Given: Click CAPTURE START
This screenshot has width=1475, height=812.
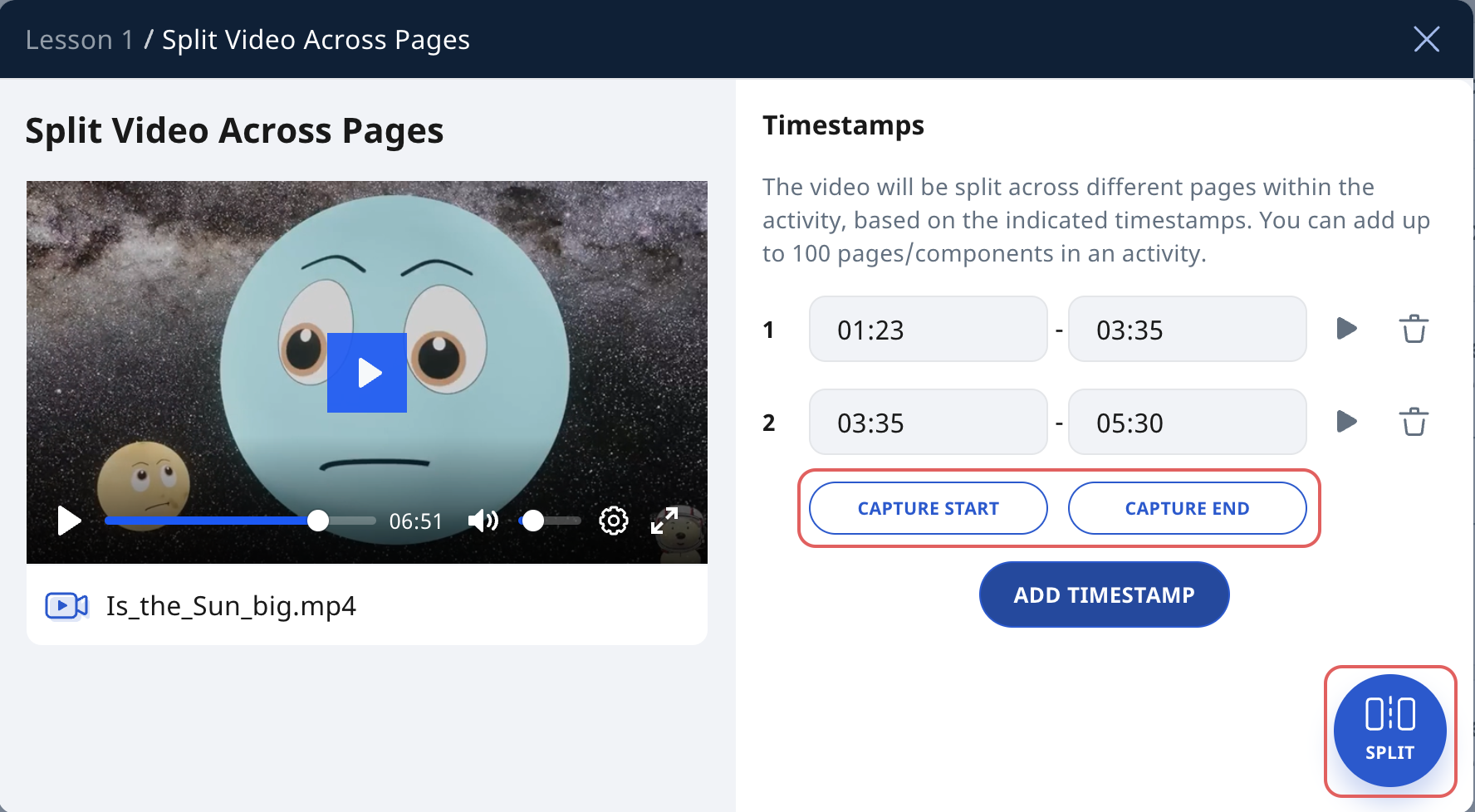Looking at the screenshot, I should [x=927, y=508].
